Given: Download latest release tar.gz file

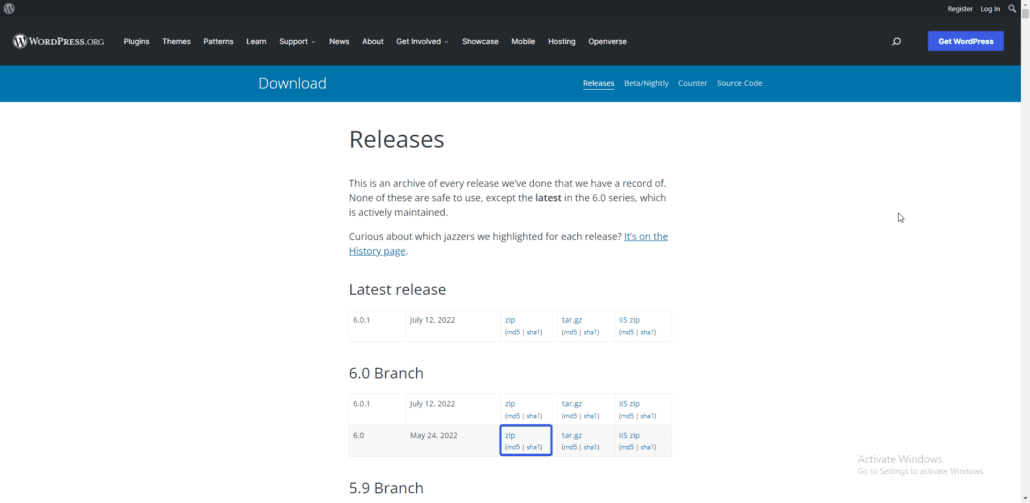Looking at the screenshot, I should point(571,320).
